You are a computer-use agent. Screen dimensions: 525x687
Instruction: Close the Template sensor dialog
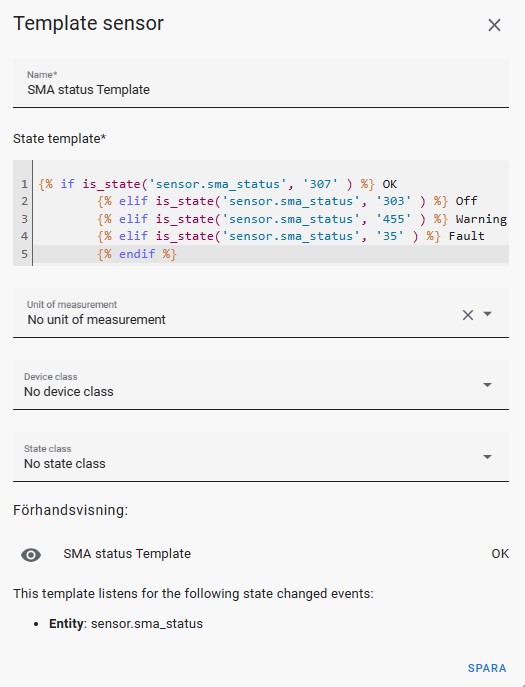coord(494,25)
